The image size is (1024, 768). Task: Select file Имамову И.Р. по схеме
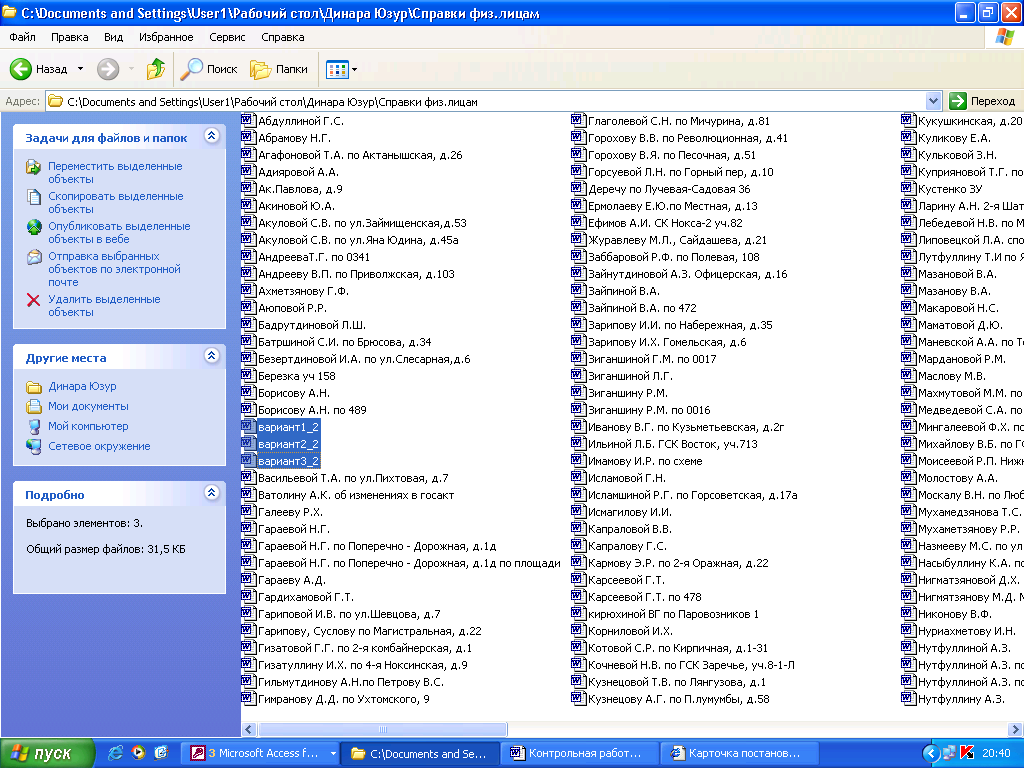645,461
